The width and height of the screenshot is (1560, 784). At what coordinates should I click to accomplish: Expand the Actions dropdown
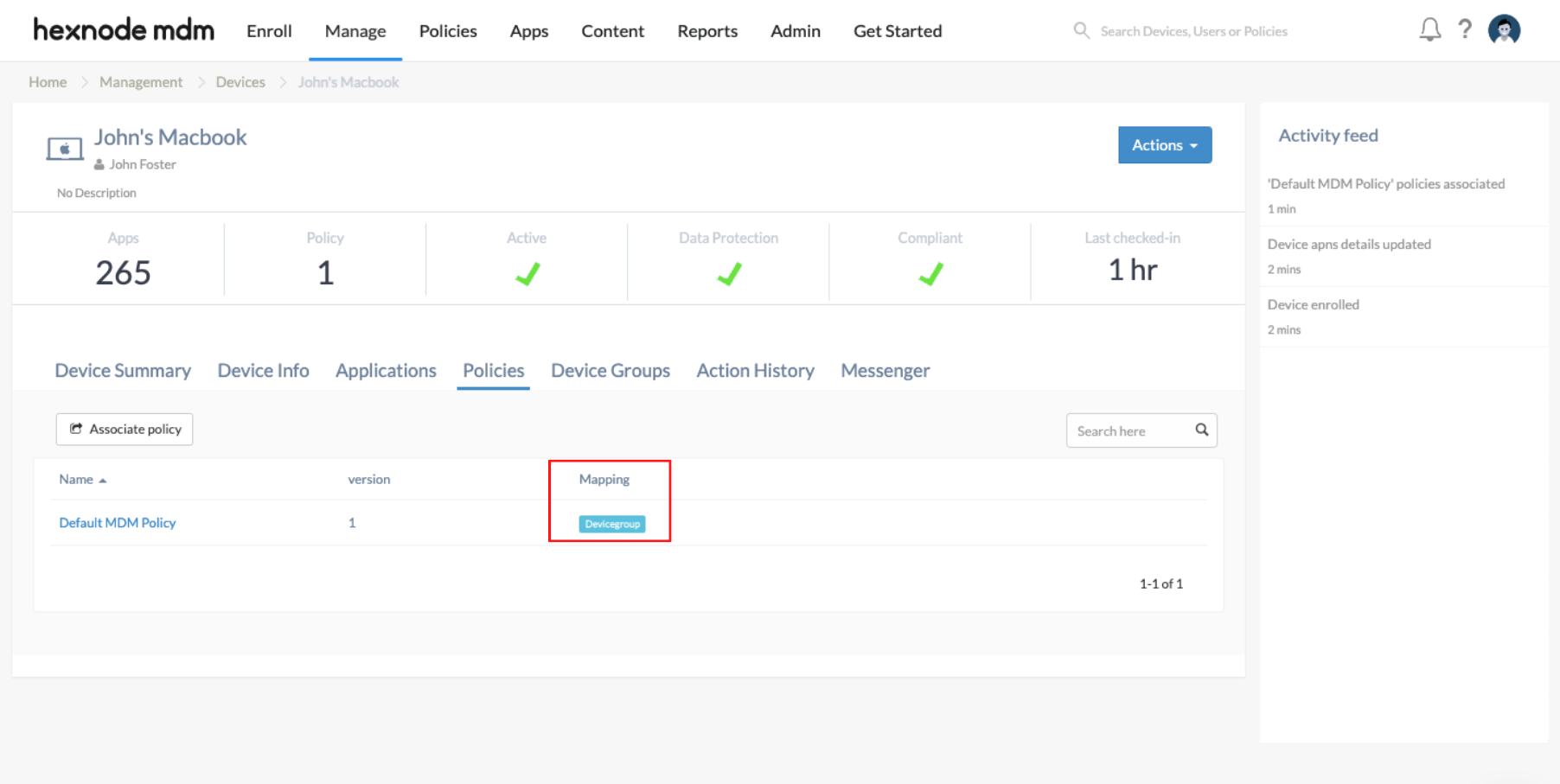click(x=1165, y=145)
